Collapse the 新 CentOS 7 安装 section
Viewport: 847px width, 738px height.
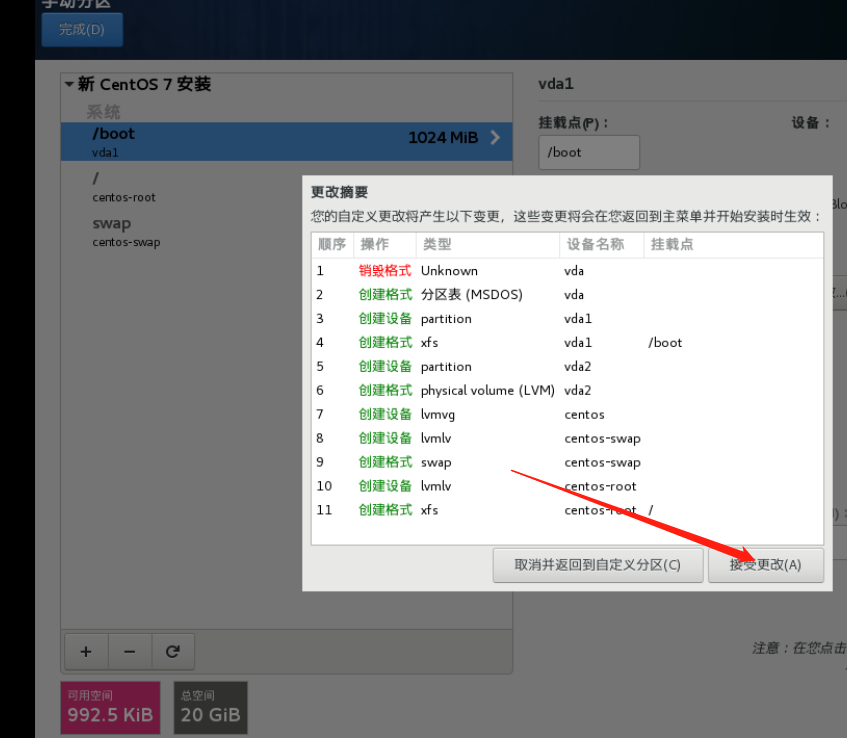pyautogui.click(x=68, y=84)
